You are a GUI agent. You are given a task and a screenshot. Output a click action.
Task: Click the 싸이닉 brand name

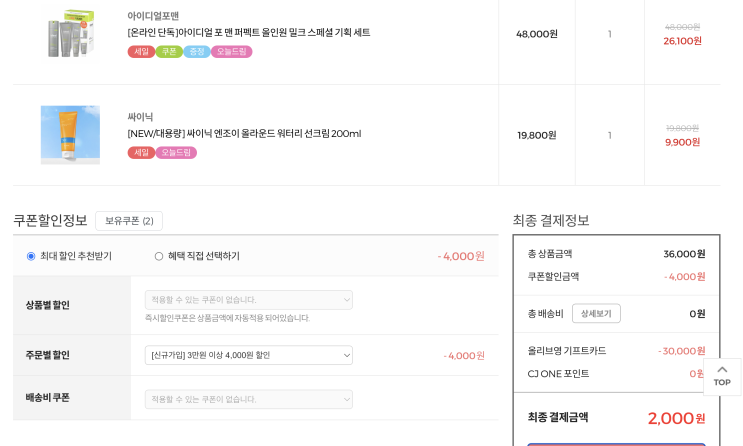click(140, 117)
